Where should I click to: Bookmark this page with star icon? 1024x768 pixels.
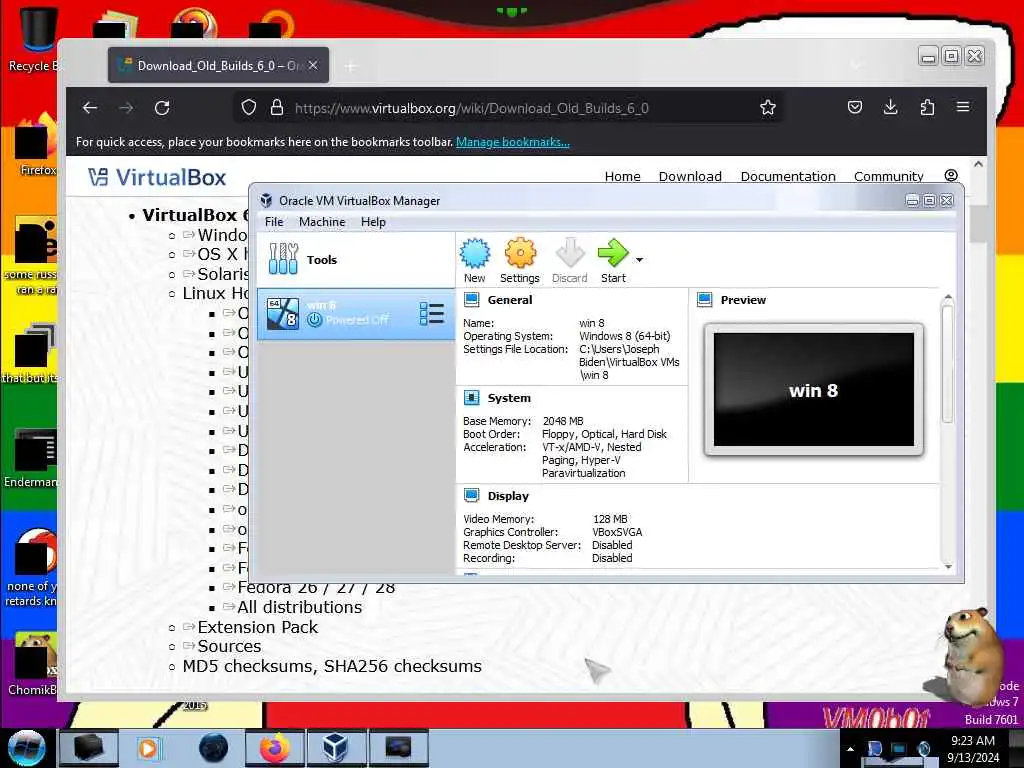point(768,108)
